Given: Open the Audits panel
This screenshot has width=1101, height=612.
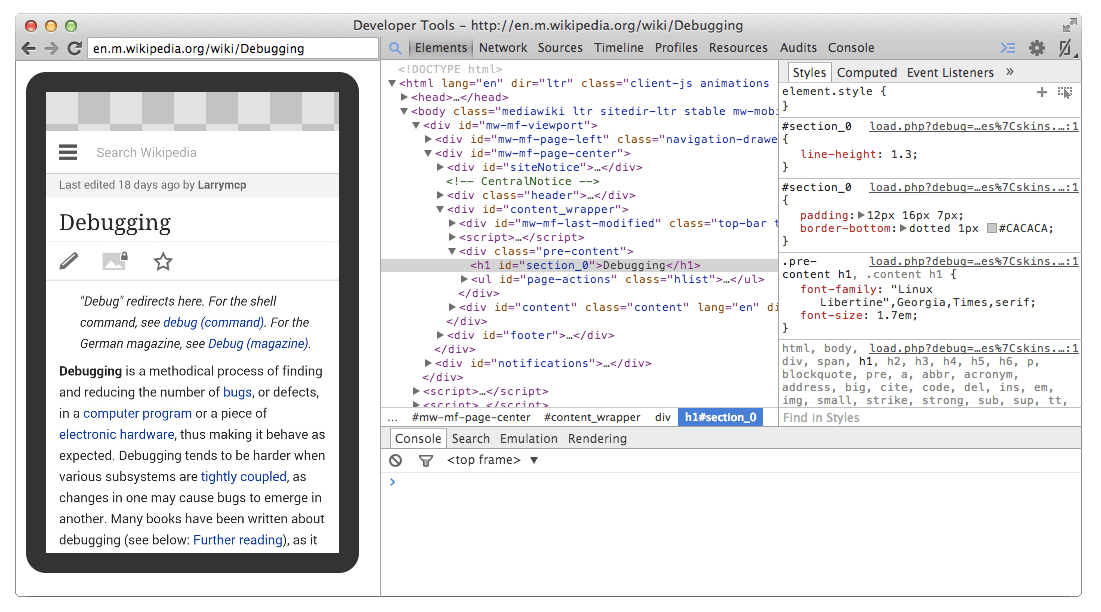Looking at the screenshot, I should (798, 48).
